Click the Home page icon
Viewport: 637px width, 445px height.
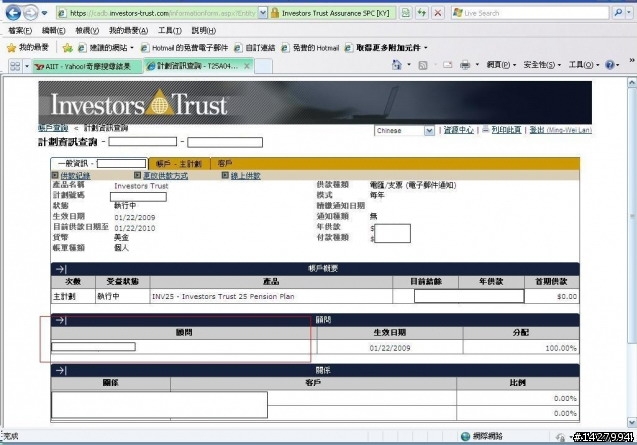click(397, 65)
